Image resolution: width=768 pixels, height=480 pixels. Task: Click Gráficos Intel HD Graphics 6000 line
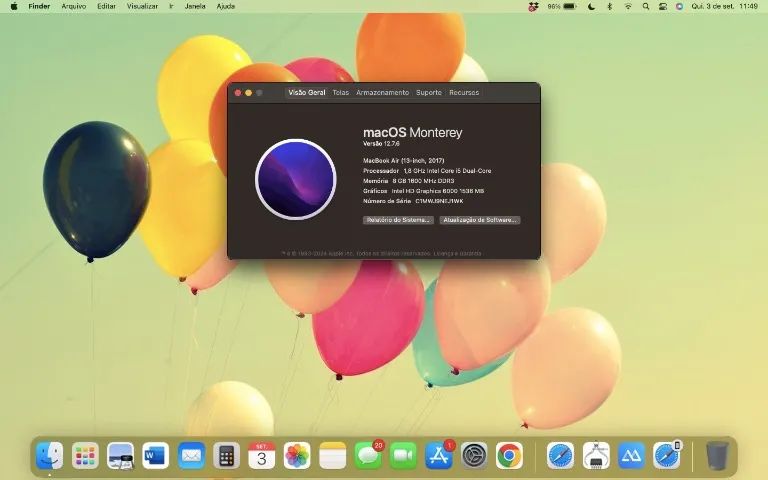pos(424,191)
